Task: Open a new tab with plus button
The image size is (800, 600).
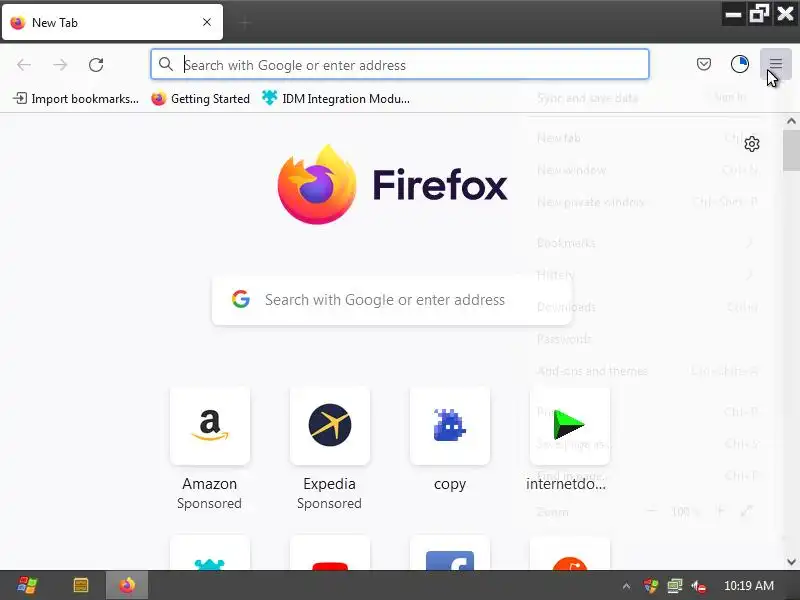Action: [245, 22]
